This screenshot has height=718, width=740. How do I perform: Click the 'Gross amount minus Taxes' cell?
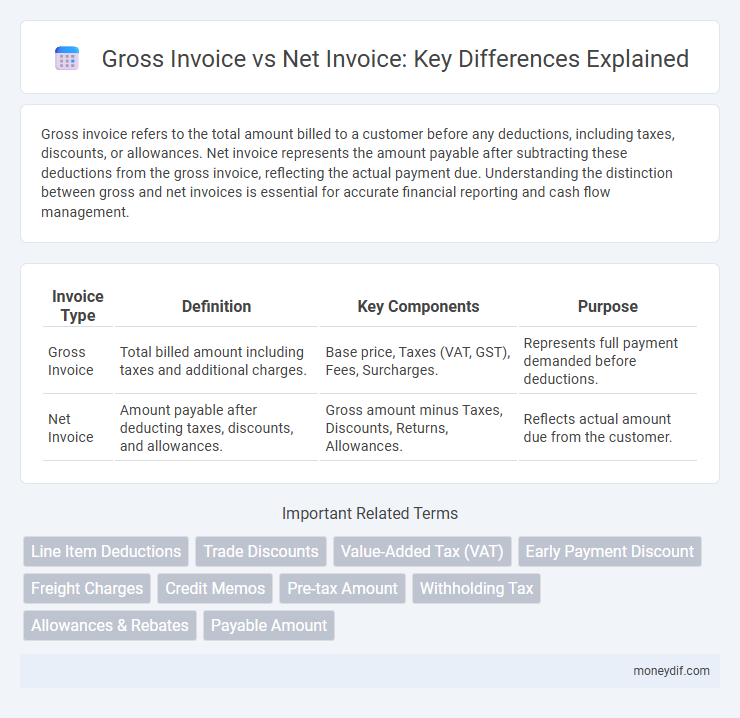[x=418, y=428]
